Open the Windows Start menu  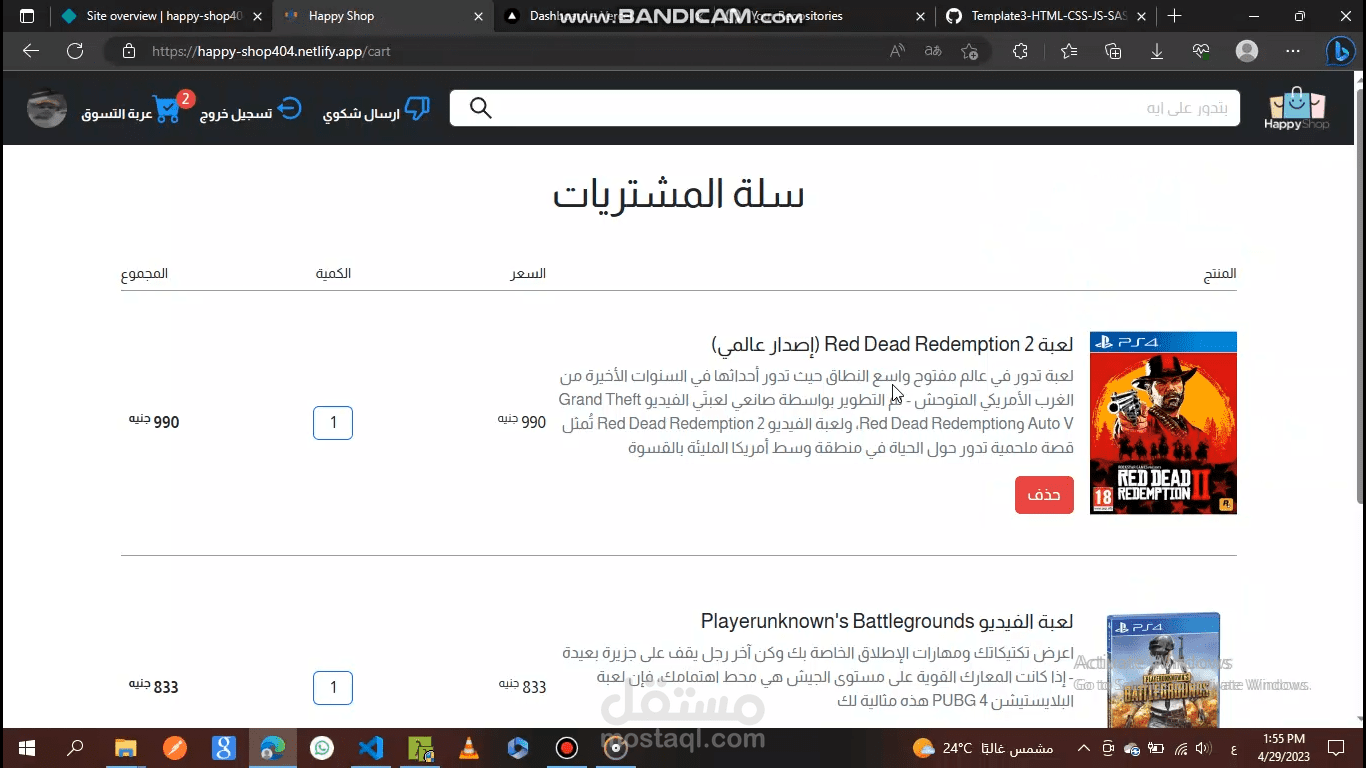tap(27, 747)
